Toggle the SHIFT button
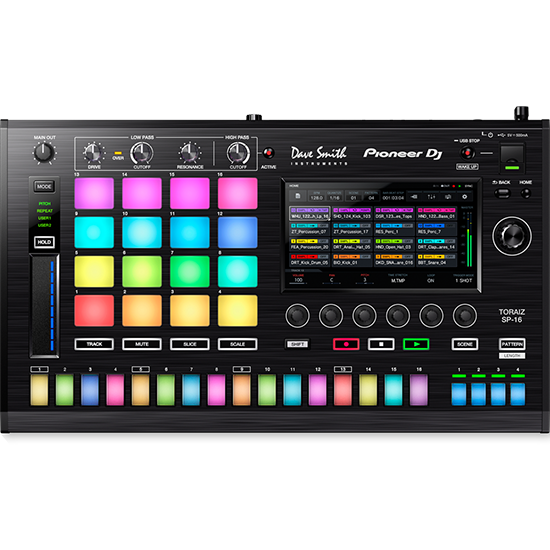550x550 pixels. click(297, 344)
